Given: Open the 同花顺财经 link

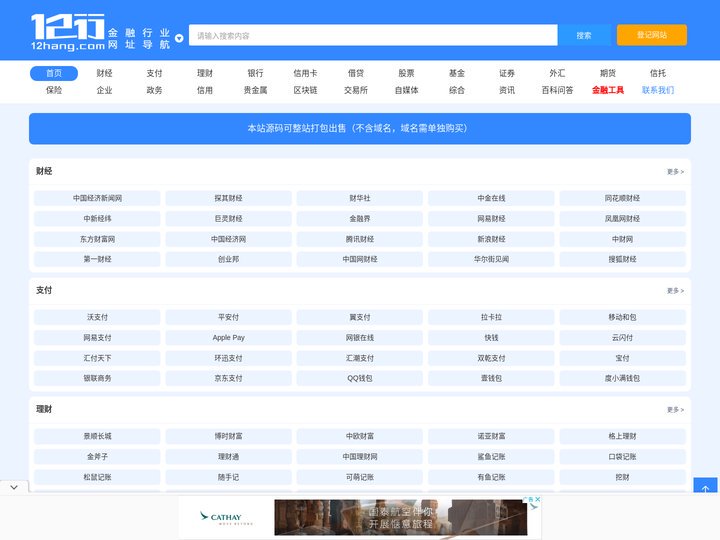Looking at the screenshot, I should [x=622, y=198].
